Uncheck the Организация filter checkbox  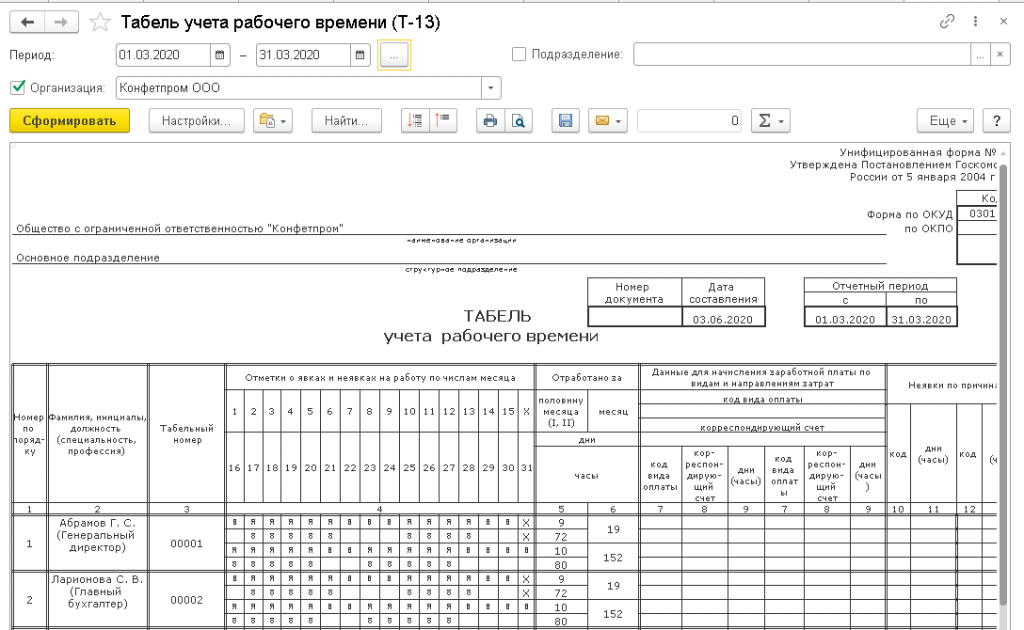[x=18, y=87]
